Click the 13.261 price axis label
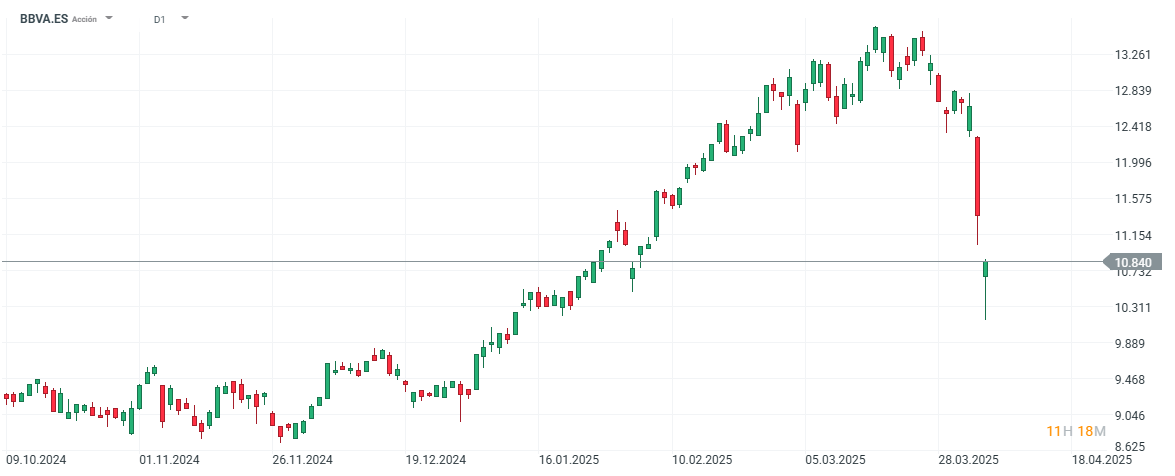Screen dimensions: 1175x476 coord(1133,55)
